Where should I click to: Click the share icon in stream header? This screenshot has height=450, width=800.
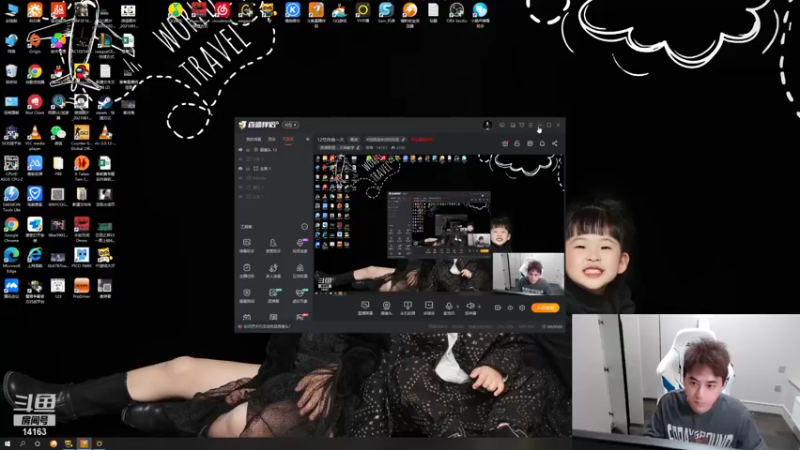click(x=555, y=143)
